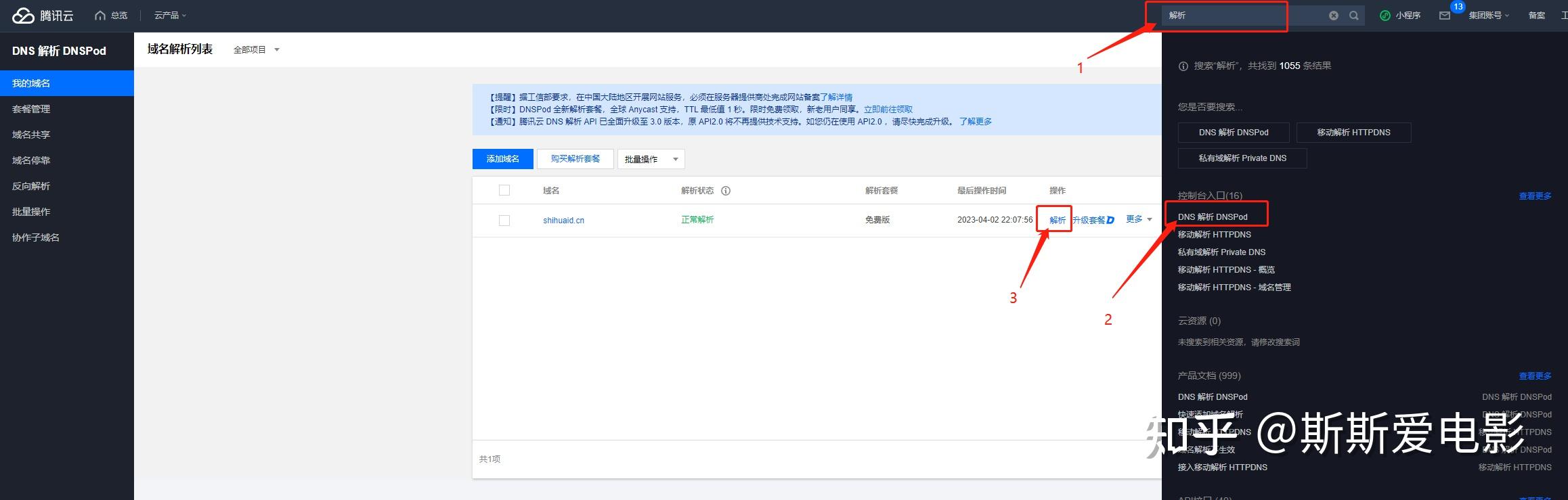
Task: Select 我的域名 in the sidebar
Action: point(67,83)
